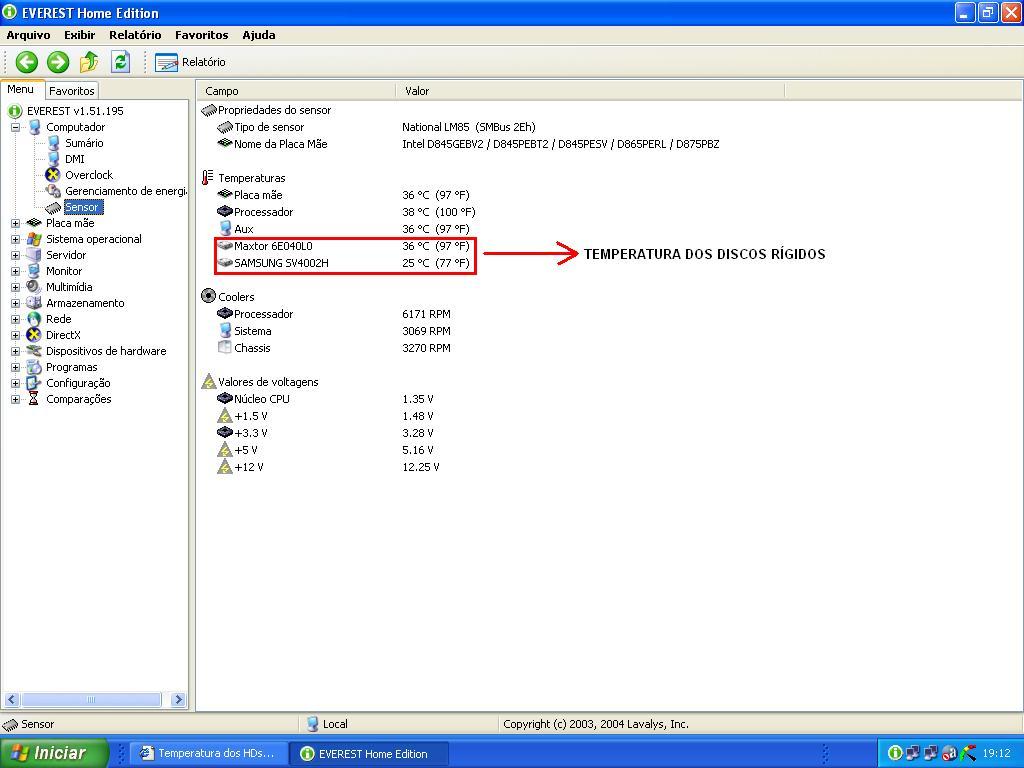
Task: Expand the Servidor tree node
Action: 16,255
